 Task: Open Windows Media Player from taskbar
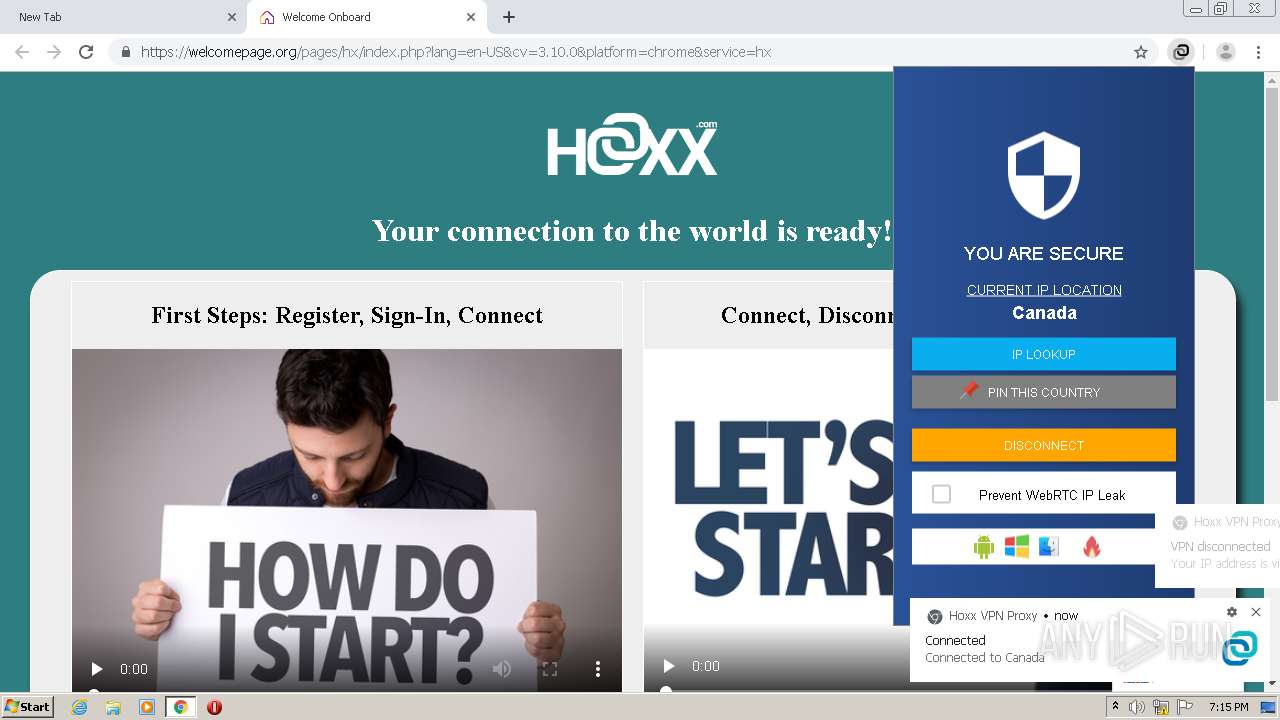pos(147,707)
